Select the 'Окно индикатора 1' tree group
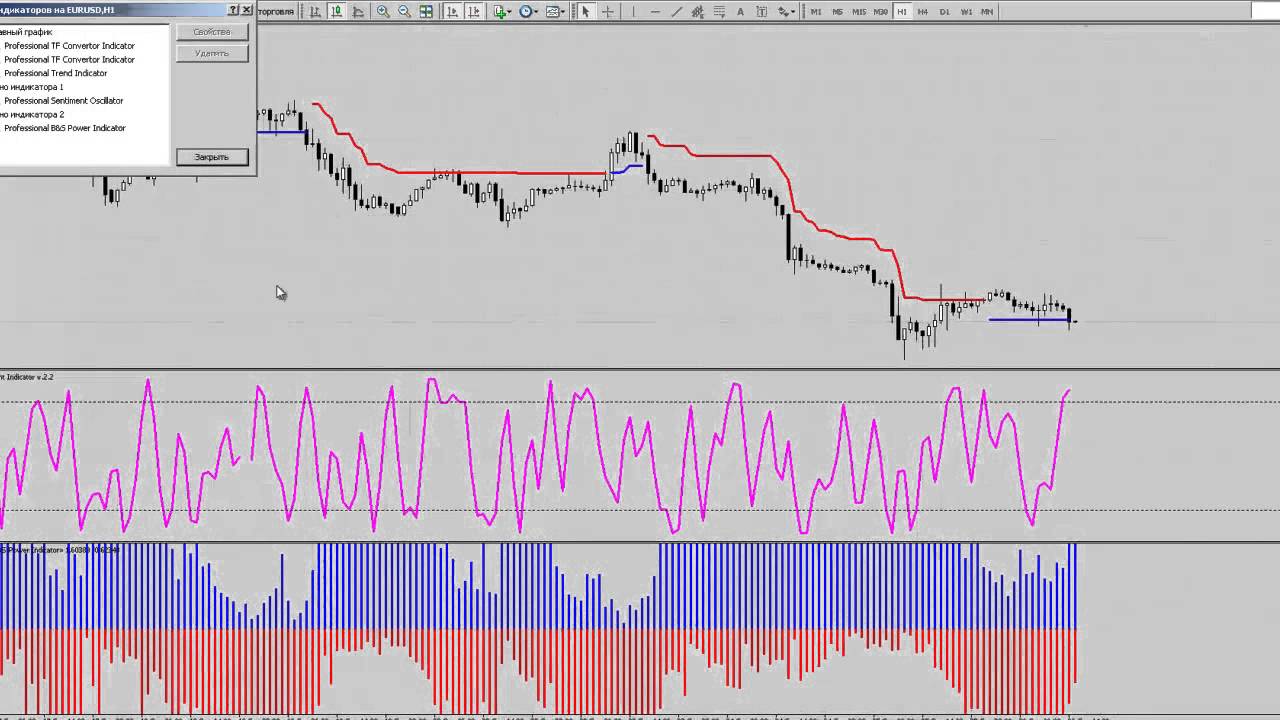The width and height of the screenshot is (1280, 720). tap(31, 87)
